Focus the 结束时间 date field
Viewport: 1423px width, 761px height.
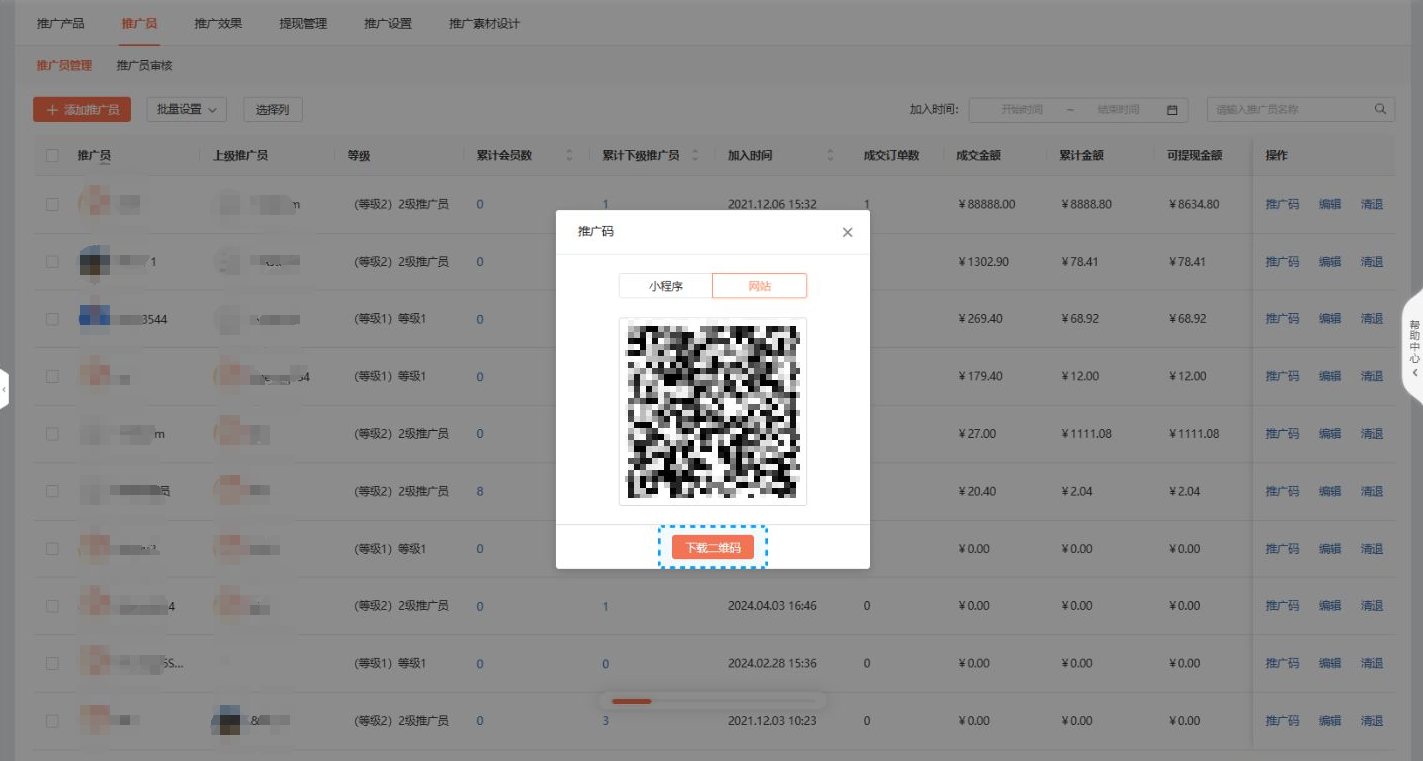[x=1118, y=110]
